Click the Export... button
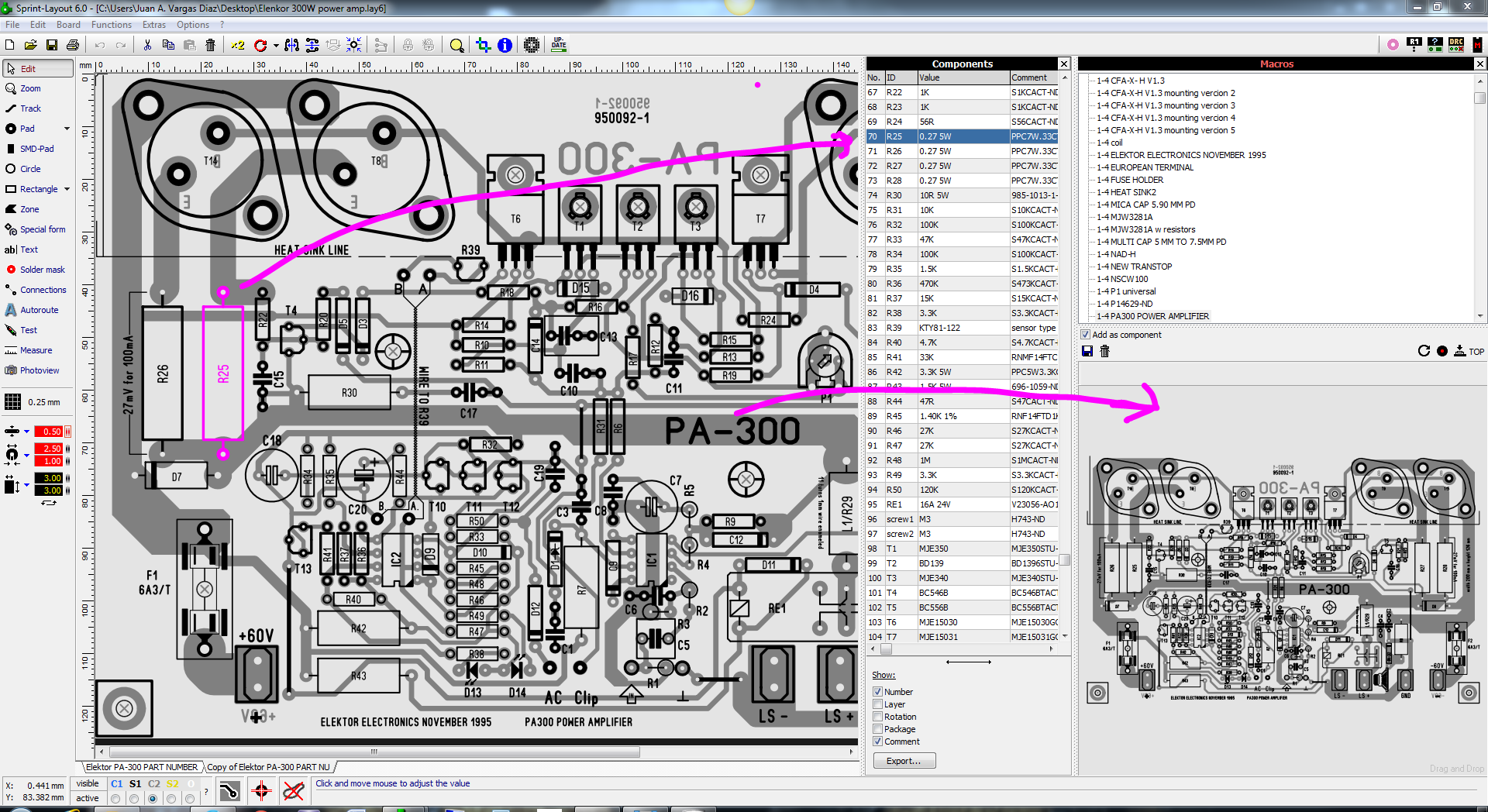Image resolution: width=1488 pixels, height=812 pixels. [x=904, y=761]
